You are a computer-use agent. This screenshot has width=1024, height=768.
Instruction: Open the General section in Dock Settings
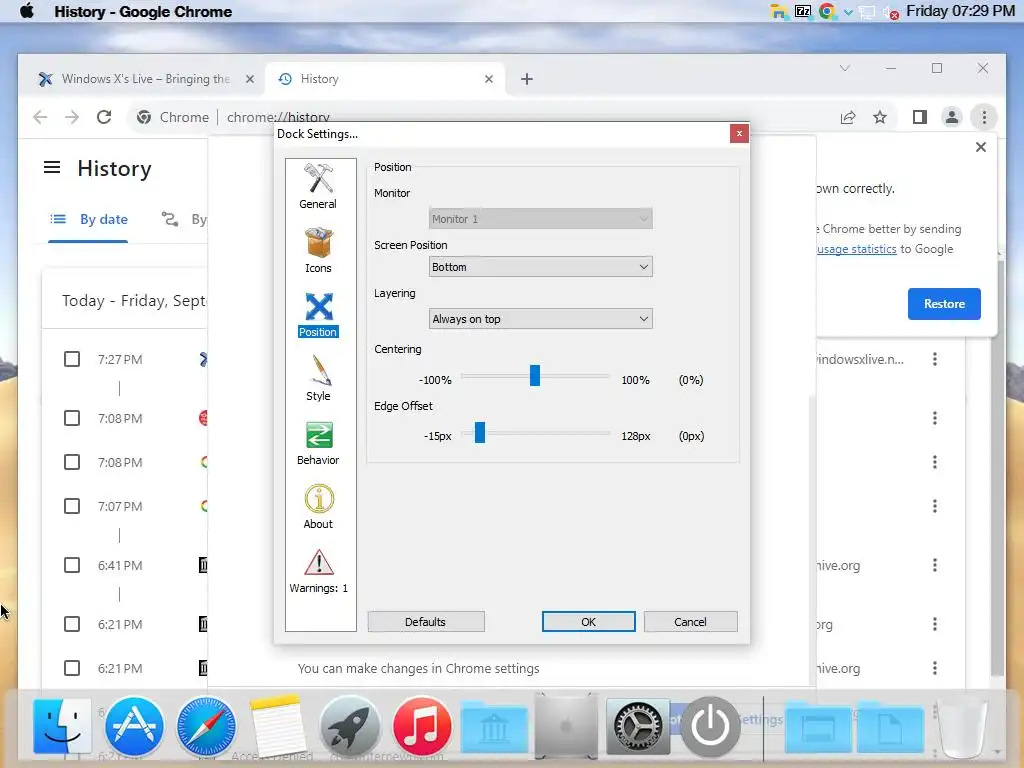point(318,186)
